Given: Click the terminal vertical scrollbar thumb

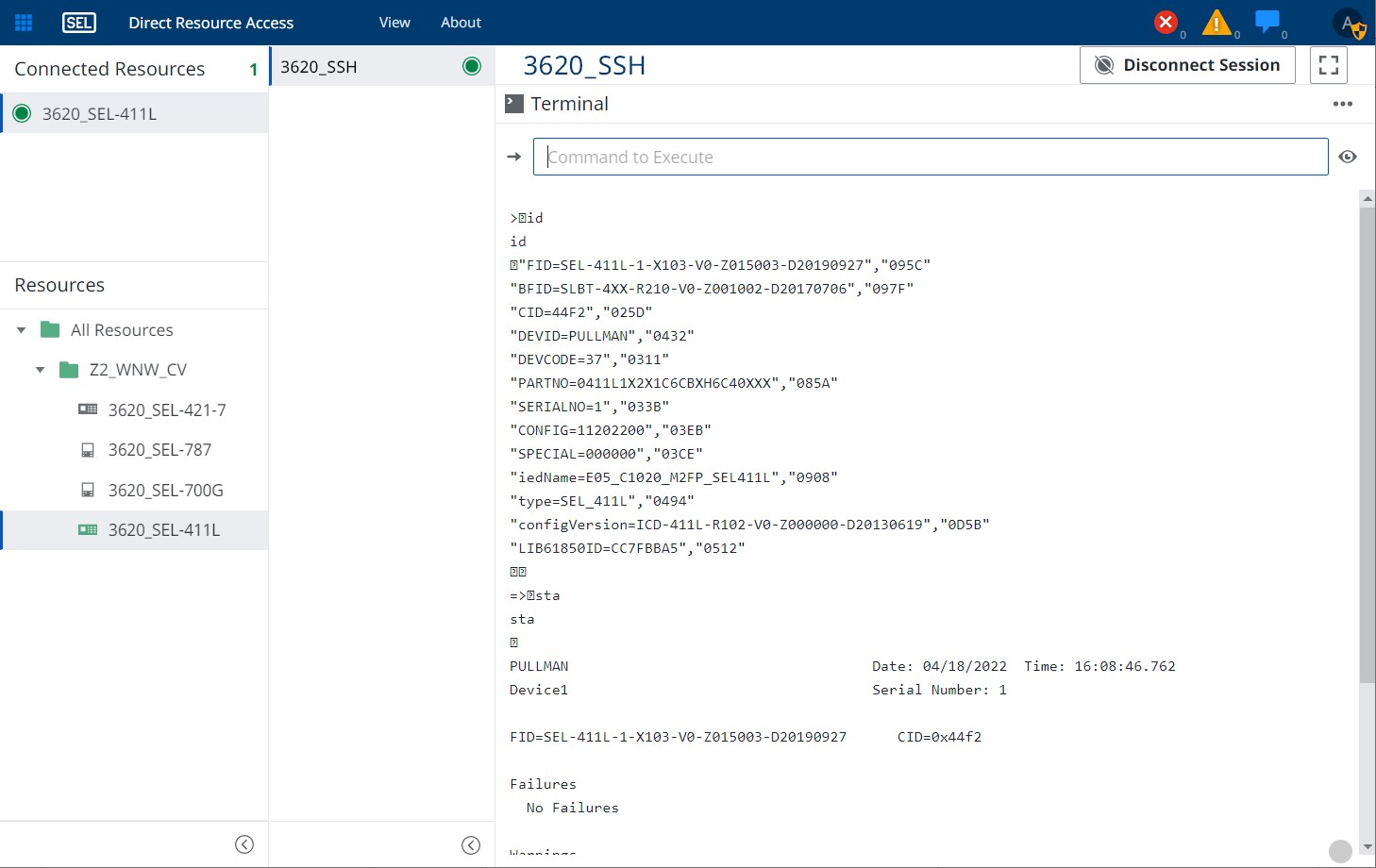Looking at the screenshot, I should coord(1368,443).
